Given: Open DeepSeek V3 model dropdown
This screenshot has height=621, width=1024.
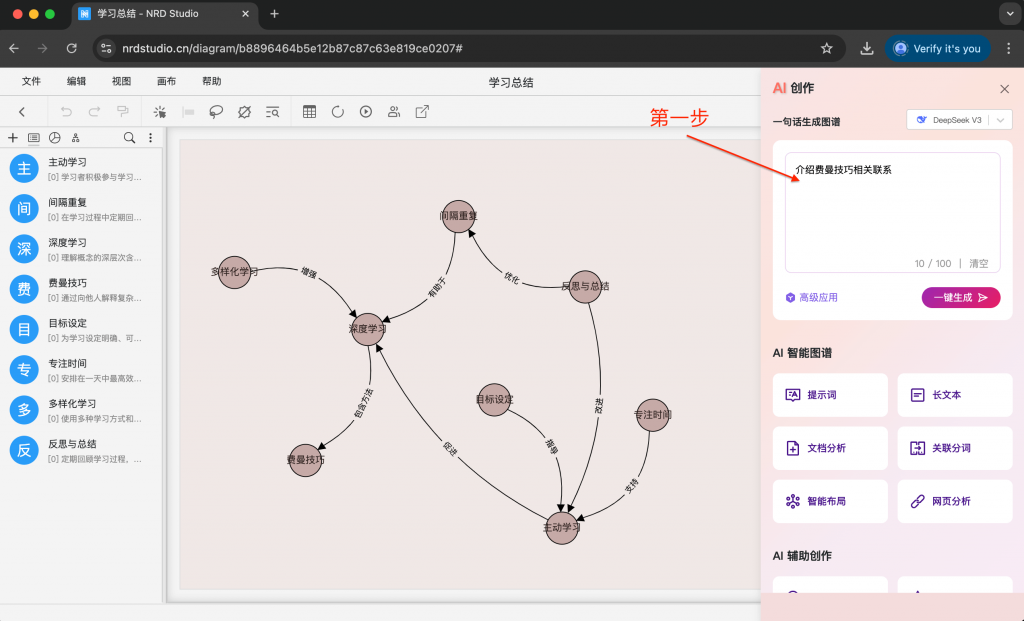Looking at the screenshot, I should click(959, 120).
